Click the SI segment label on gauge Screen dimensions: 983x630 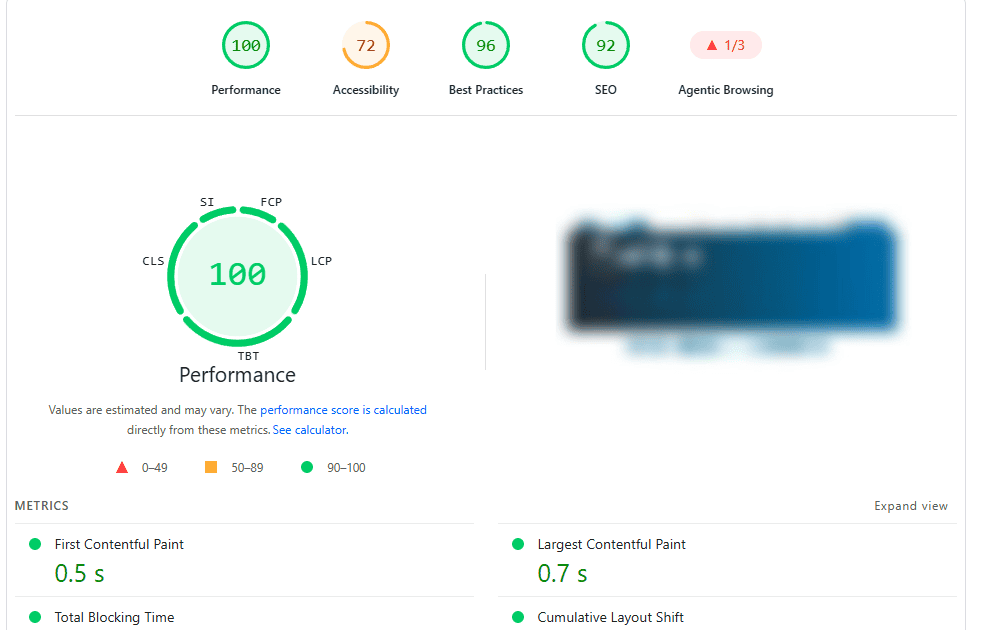pos(207,202)
